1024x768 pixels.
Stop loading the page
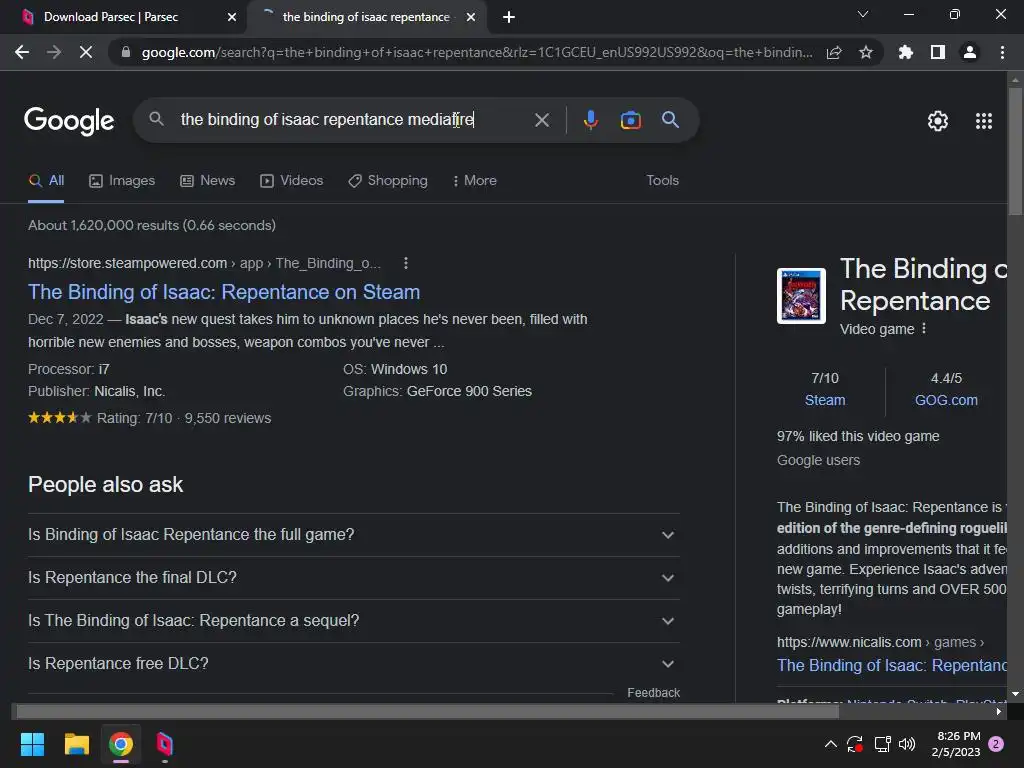(x=86, y=52)
